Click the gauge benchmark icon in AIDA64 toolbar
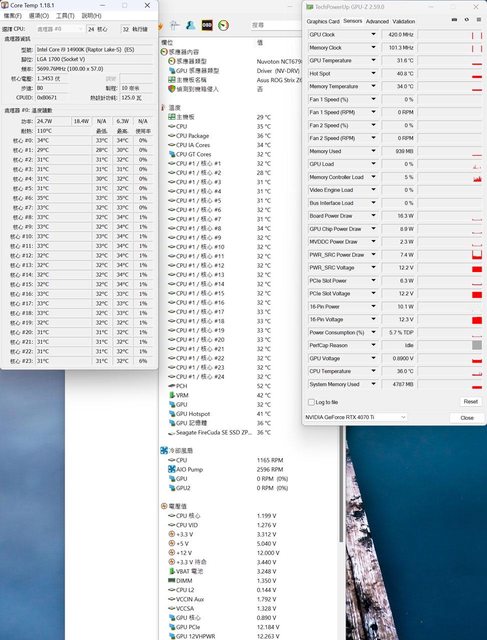Viewport: 487px width, 640px height. pyautogui.click(x=223, y=25)
